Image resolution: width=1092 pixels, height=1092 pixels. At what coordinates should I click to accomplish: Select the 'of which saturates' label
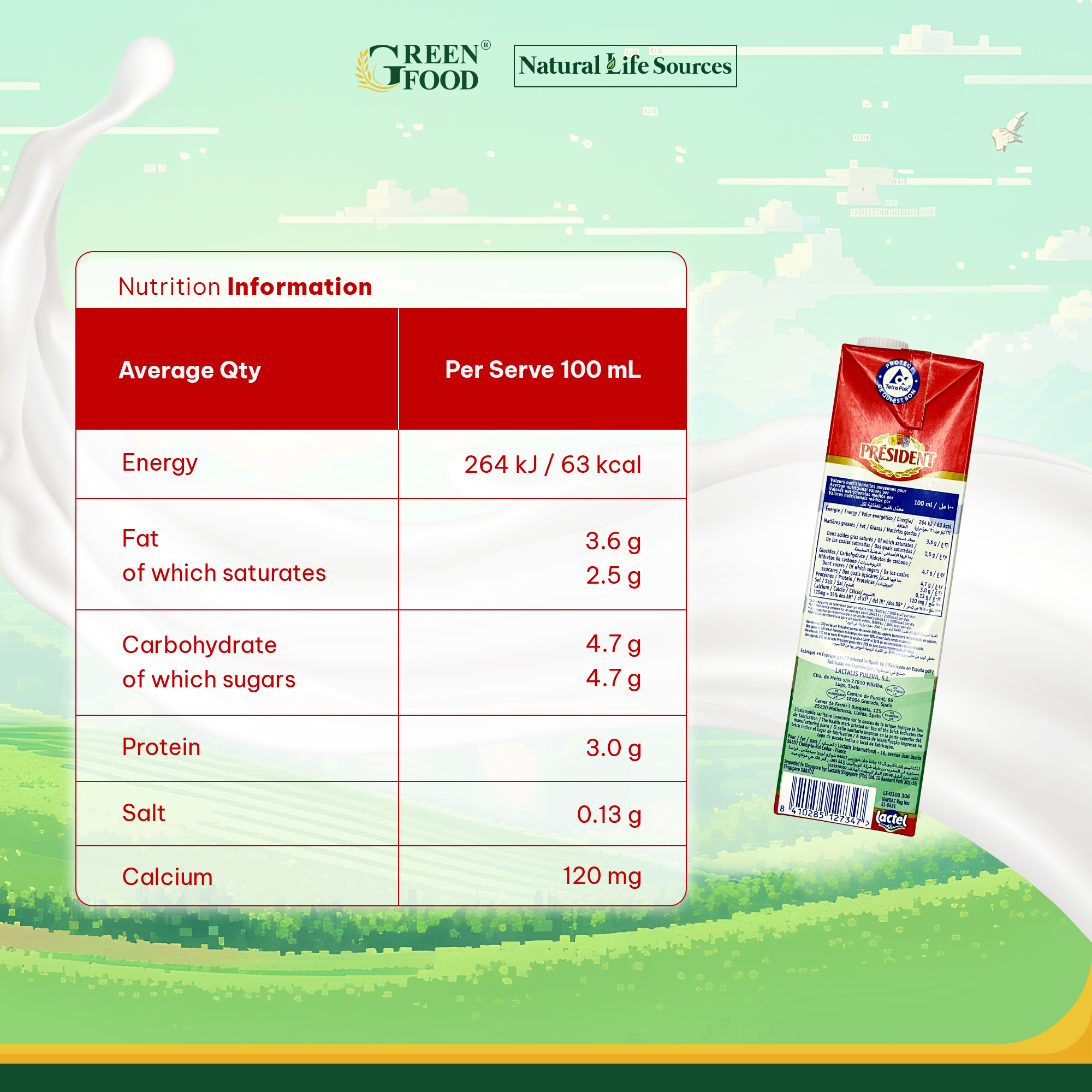(x=224, y=573)
